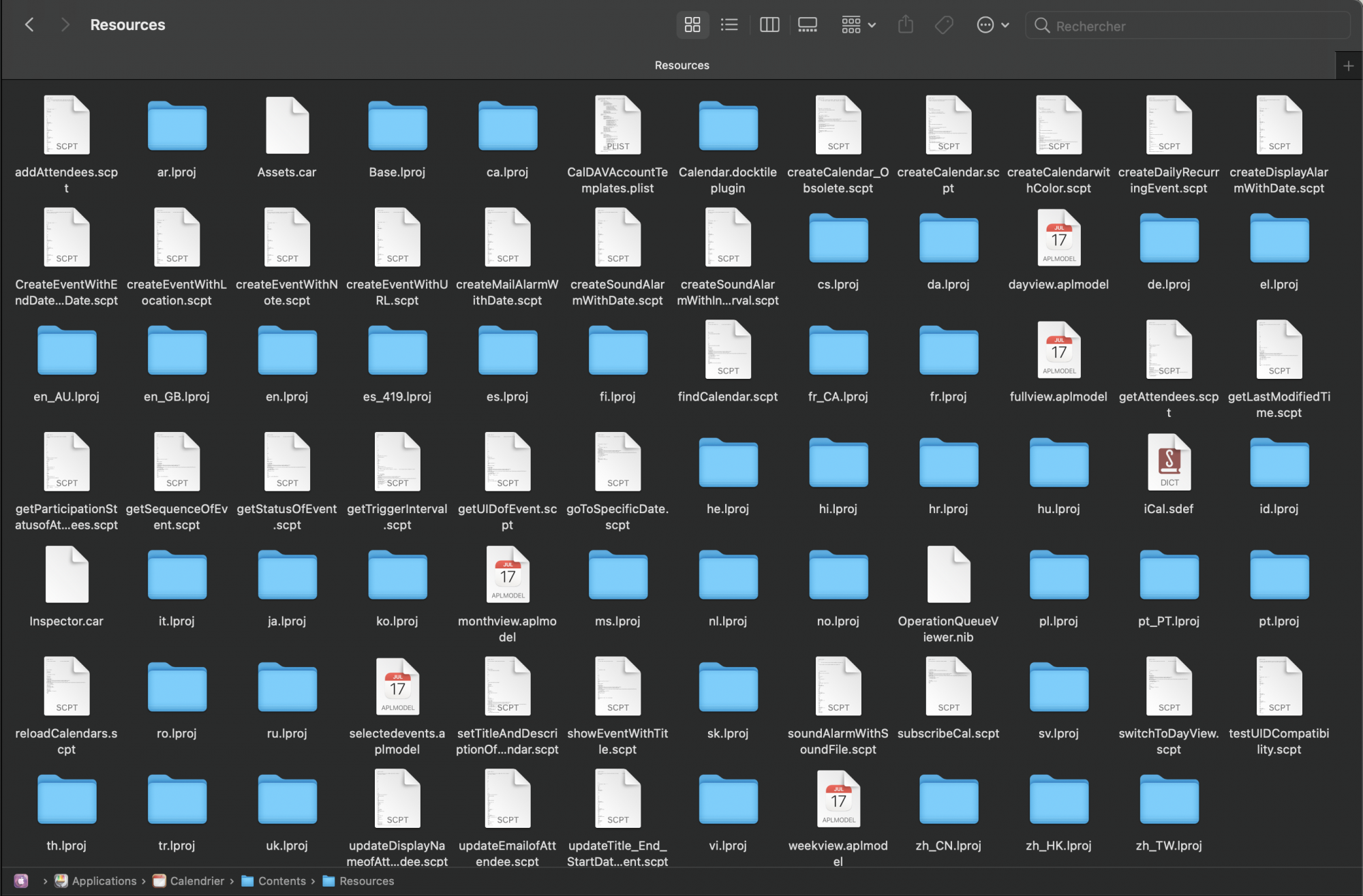Screen dimensions: 1363x896
Task: Open the group-by dropdown
Action: [x=858, y=25]
